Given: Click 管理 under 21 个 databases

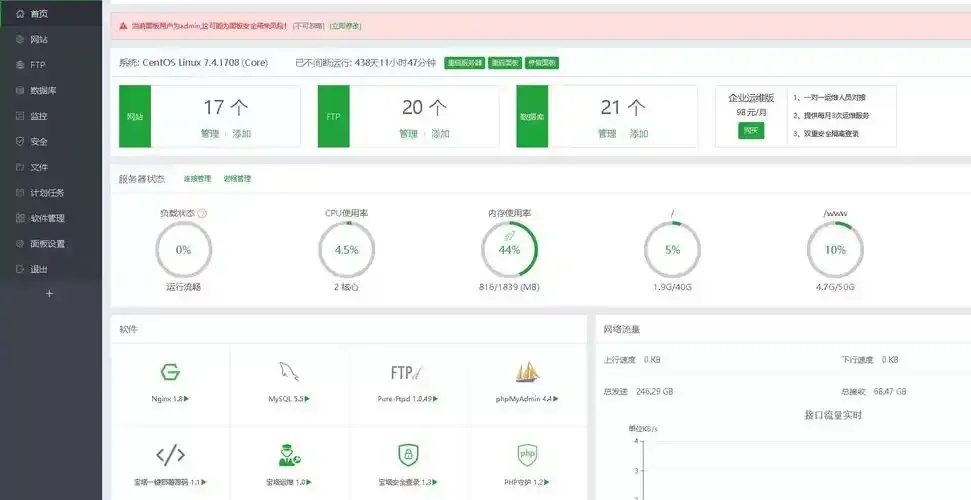Looking at the screenshot, I should 607,134.
